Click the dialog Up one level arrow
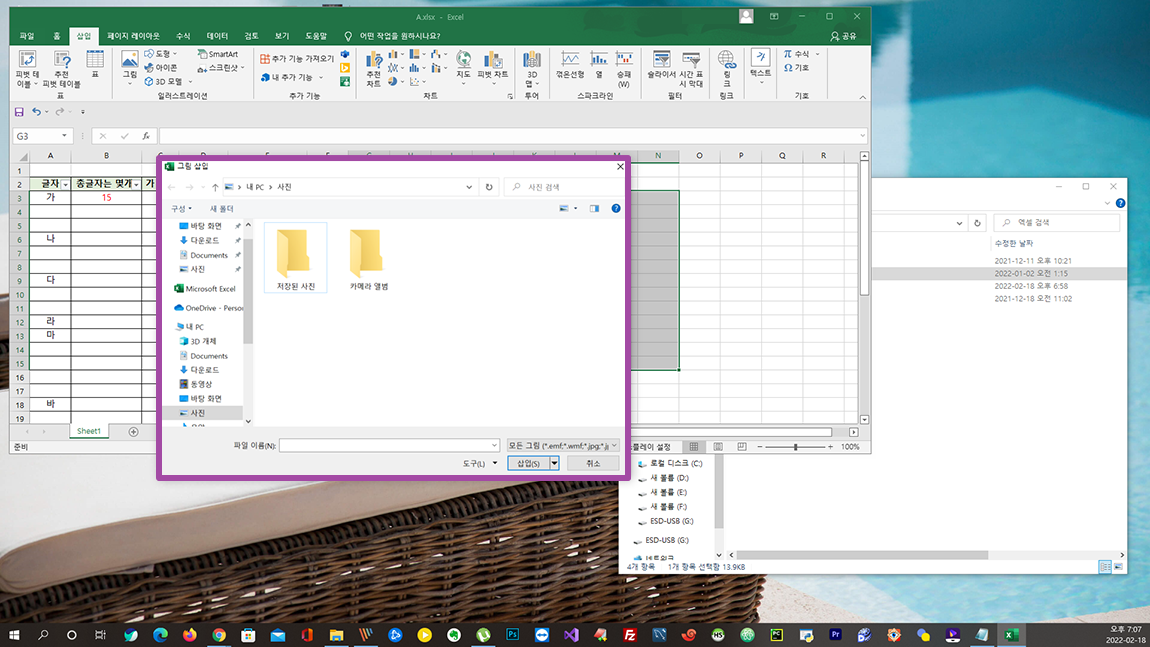The height and width of the screenshot is (647, 1150). (x=215, y=187)
